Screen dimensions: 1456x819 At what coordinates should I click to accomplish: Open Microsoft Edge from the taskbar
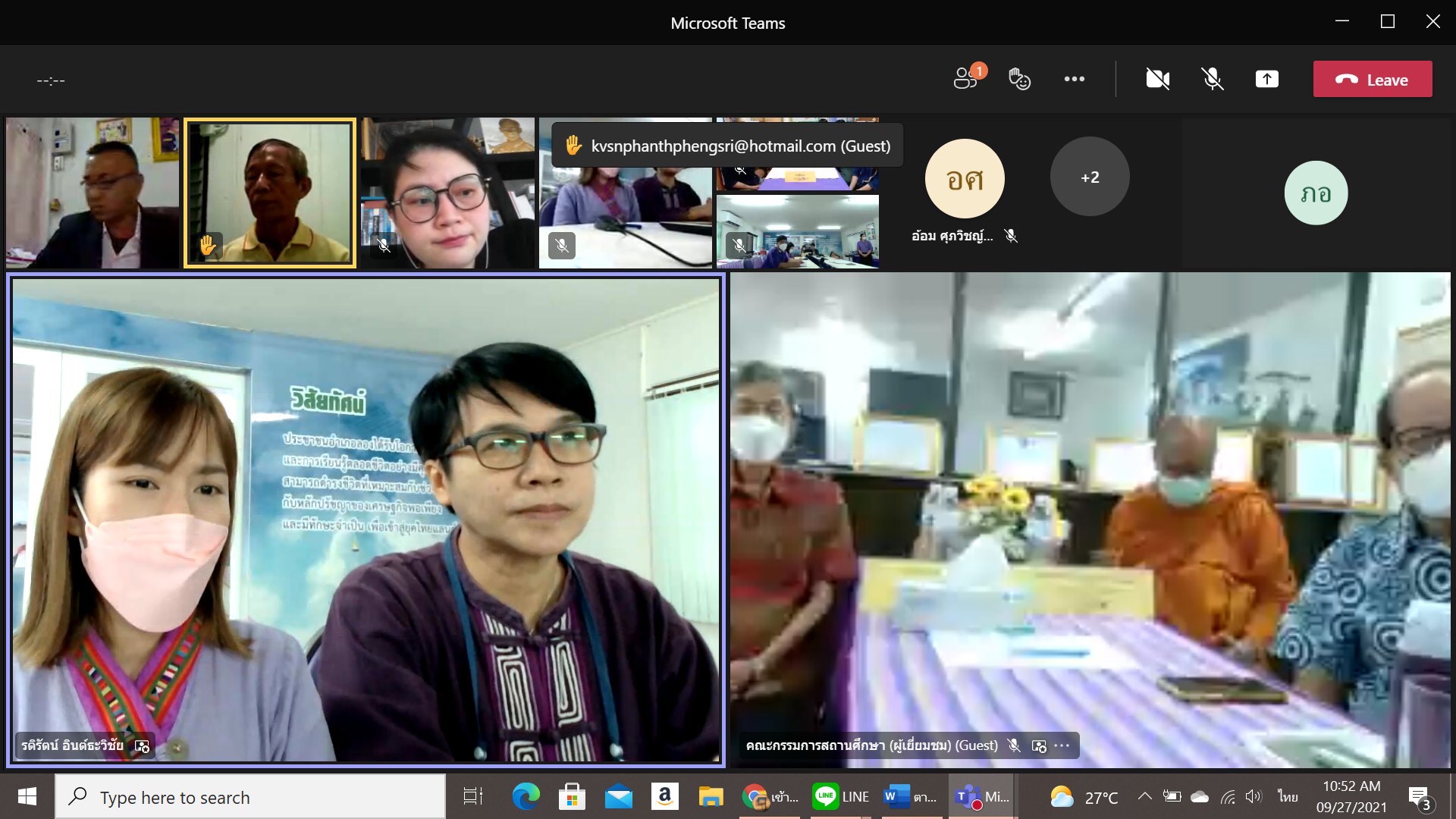[x=526, y=797]
